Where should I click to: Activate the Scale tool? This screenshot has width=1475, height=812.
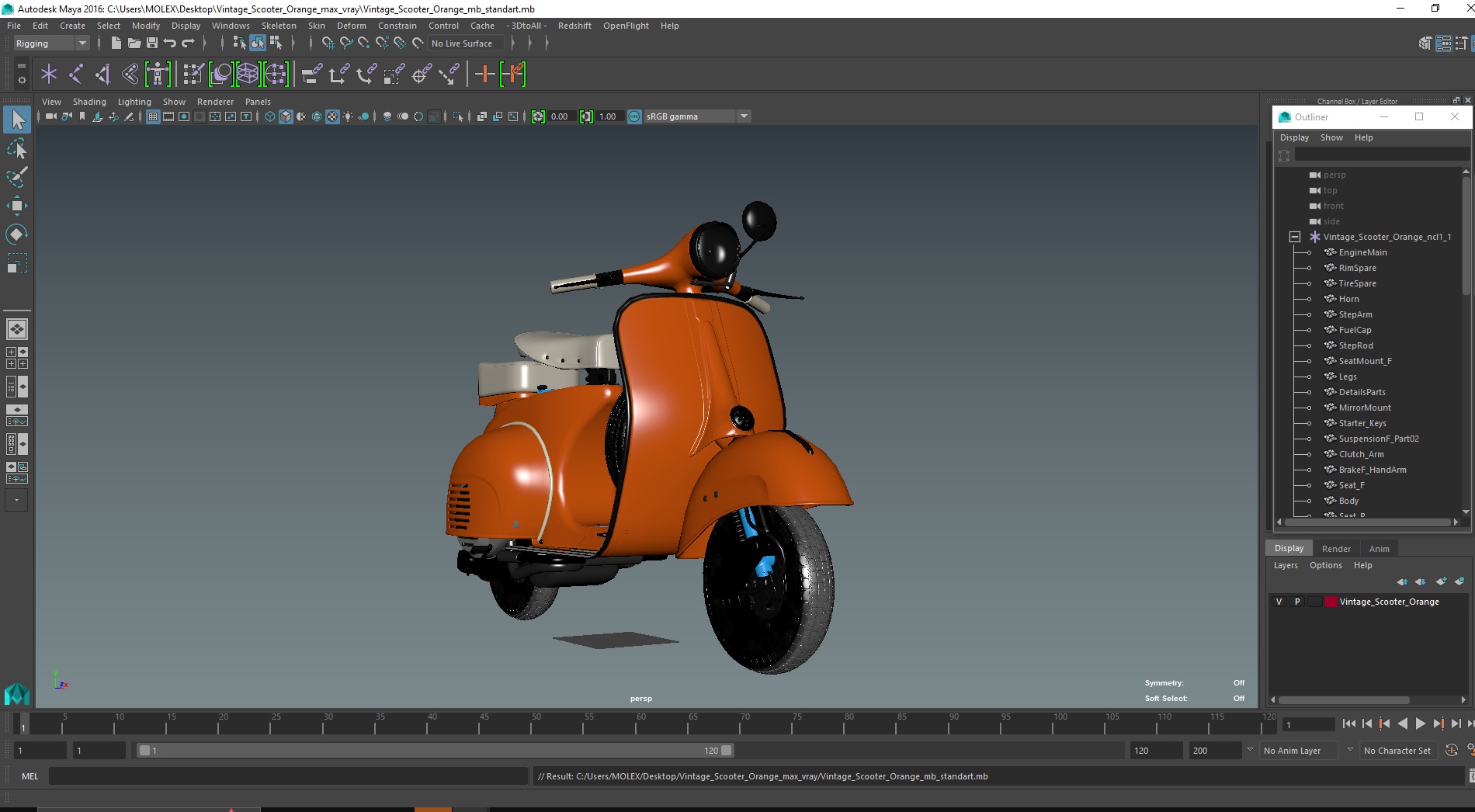(x=17, y=263)
